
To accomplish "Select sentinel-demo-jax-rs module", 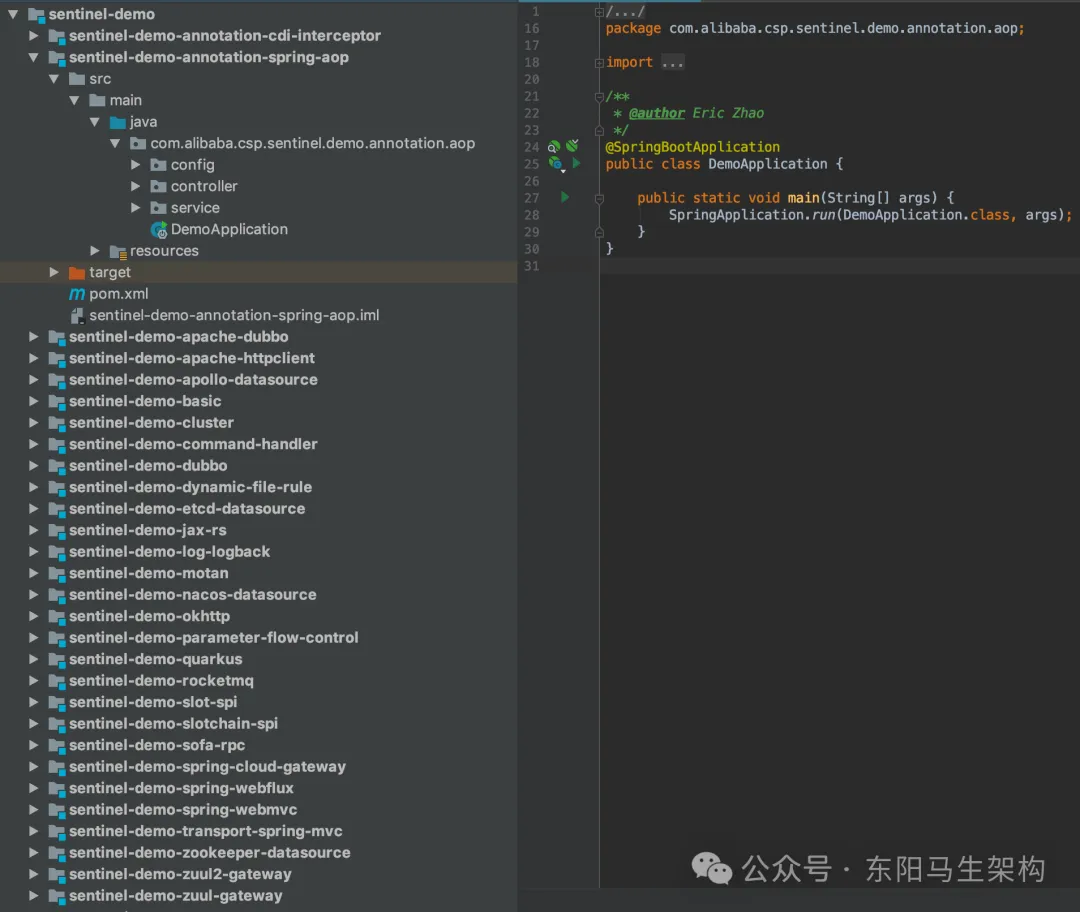I will 147,530.
